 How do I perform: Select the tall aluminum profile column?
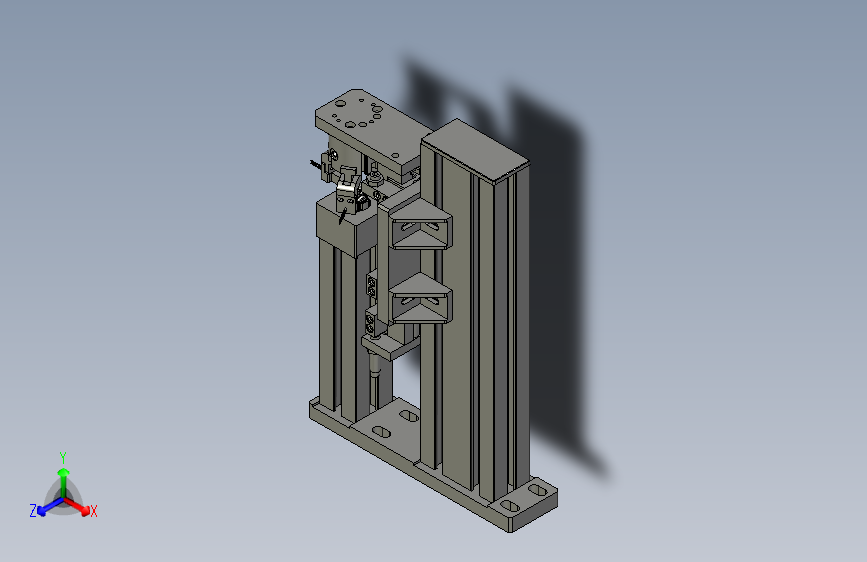click(476, 310)
